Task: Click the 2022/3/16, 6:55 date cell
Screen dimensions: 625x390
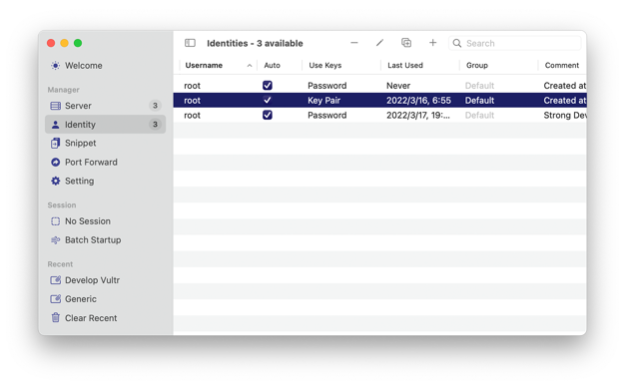Action: click(419, 100)
